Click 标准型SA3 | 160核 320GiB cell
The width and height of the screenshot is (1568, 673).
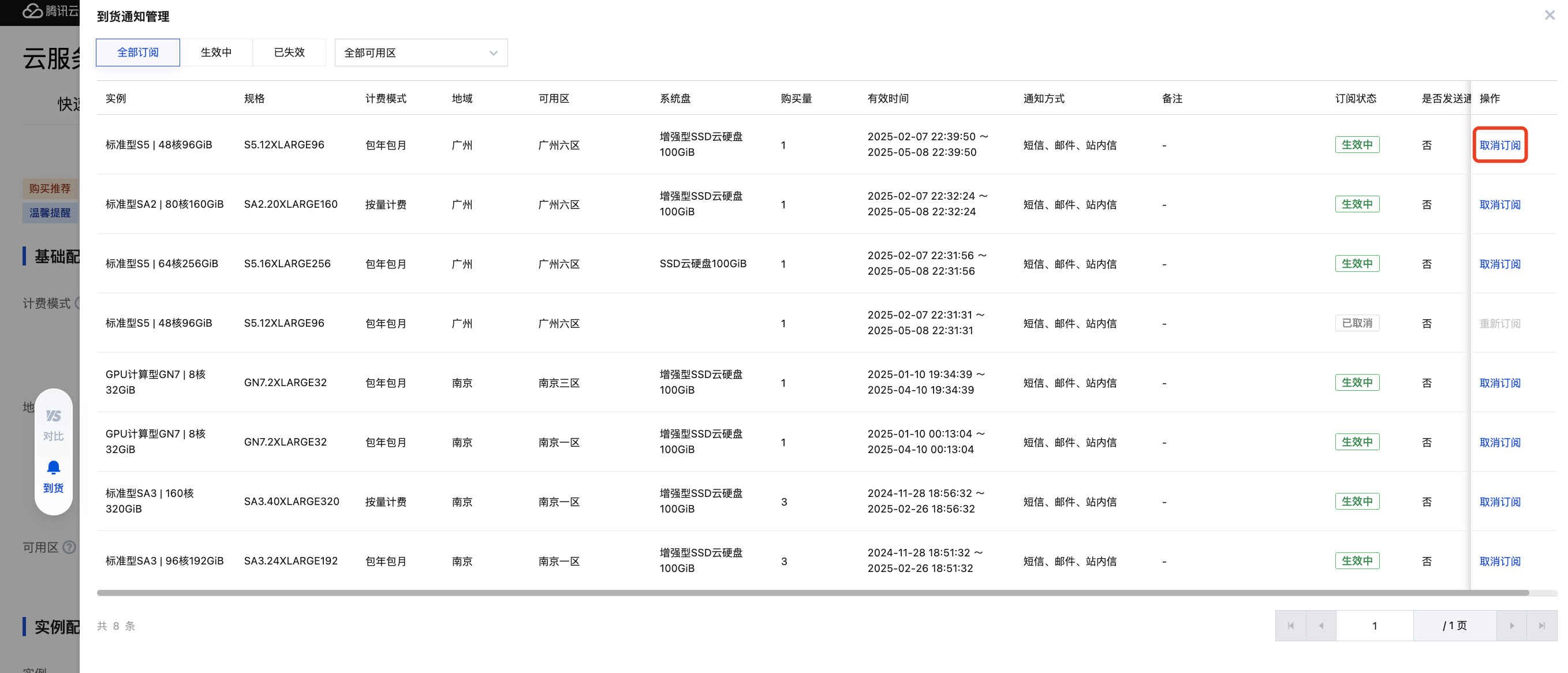pos(150,501)
